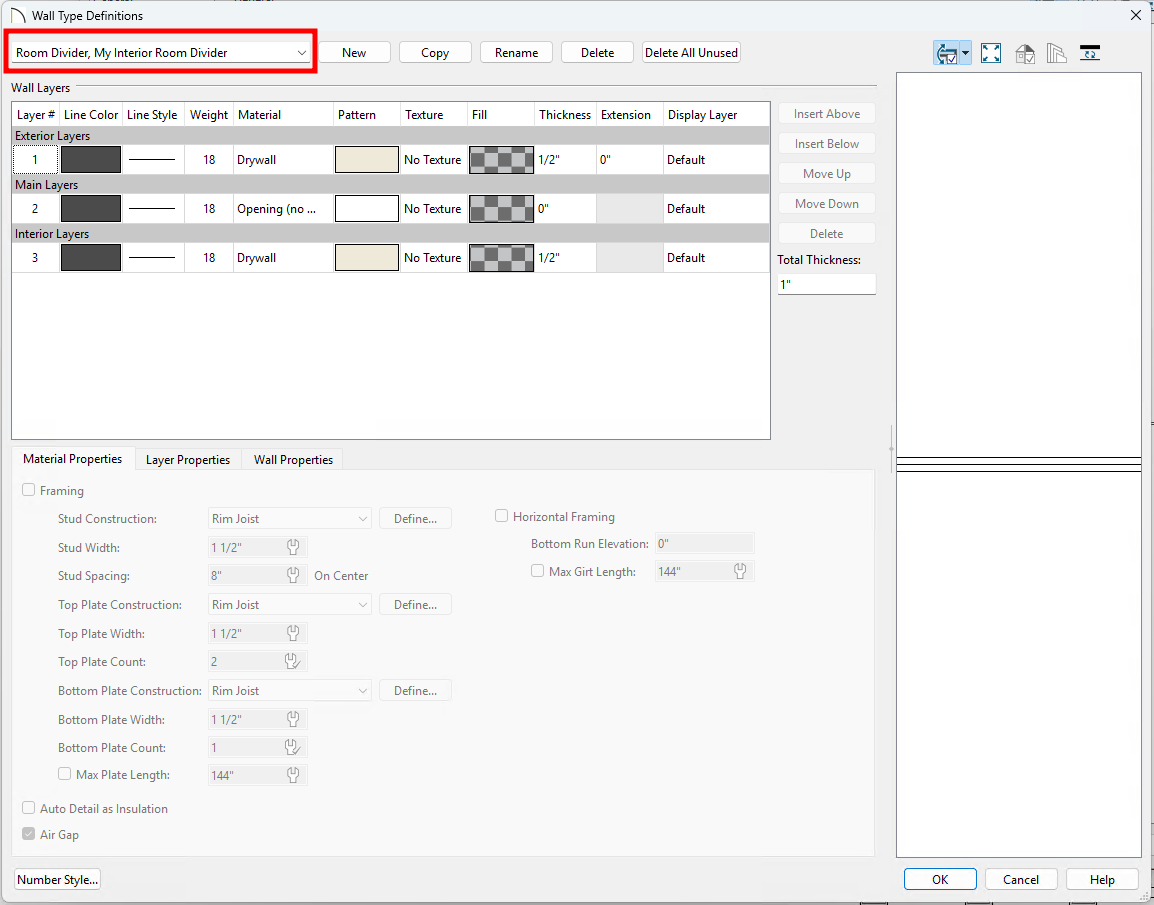
Task: Enable the Framing checkbox
Action: (x=29, y=491)
